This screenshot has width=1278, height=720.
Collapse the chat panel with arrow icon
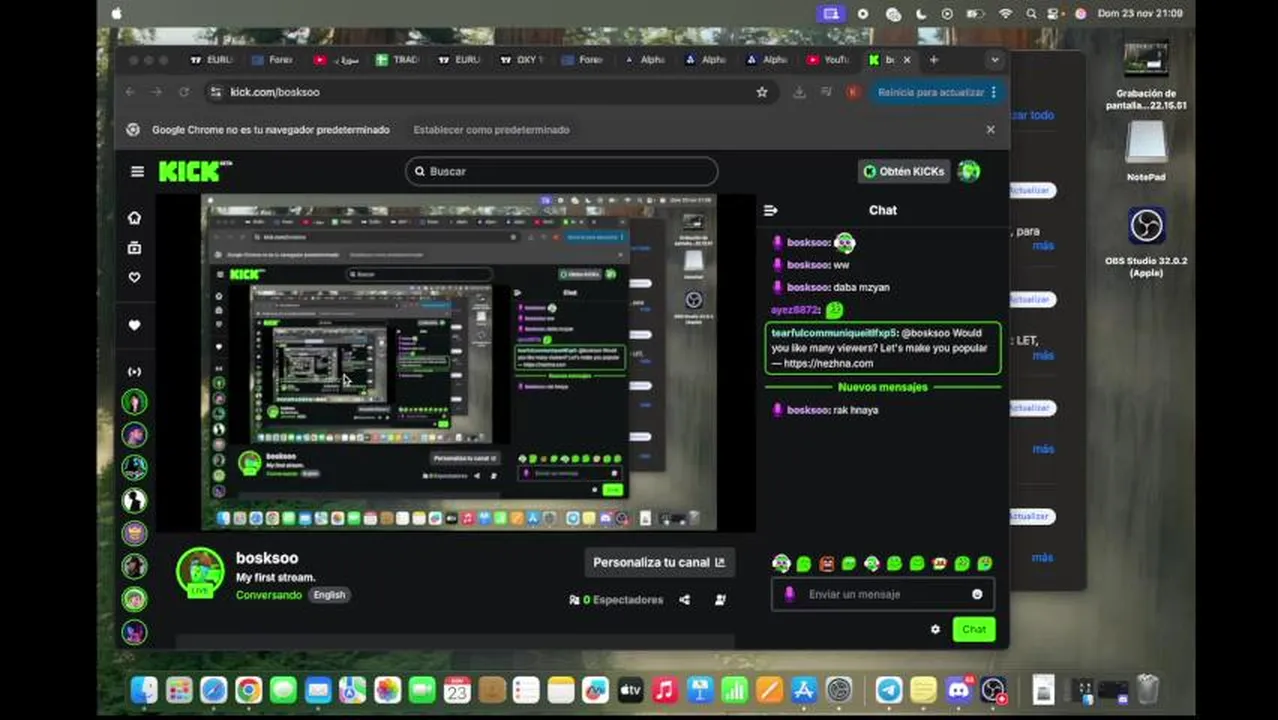click(x=770, y=210)
